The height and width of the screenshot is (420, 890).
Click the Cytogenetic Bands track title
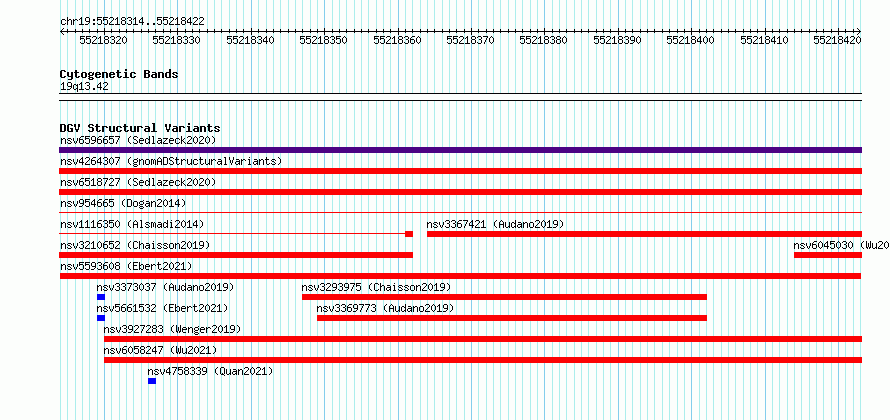tap(119, 74)
